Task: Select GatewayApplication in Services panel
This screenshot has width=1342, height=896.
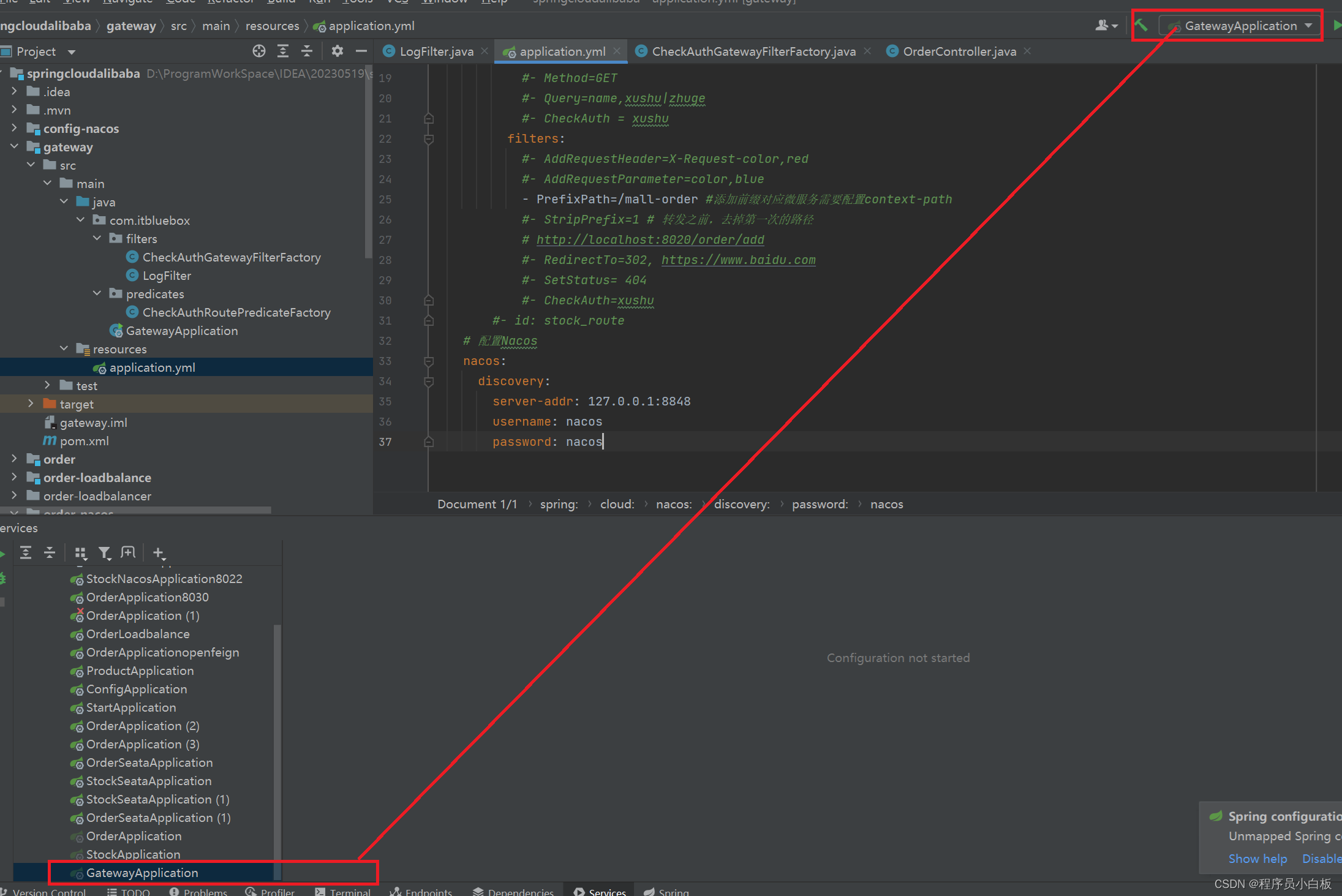Action: [x=140, y=872]
